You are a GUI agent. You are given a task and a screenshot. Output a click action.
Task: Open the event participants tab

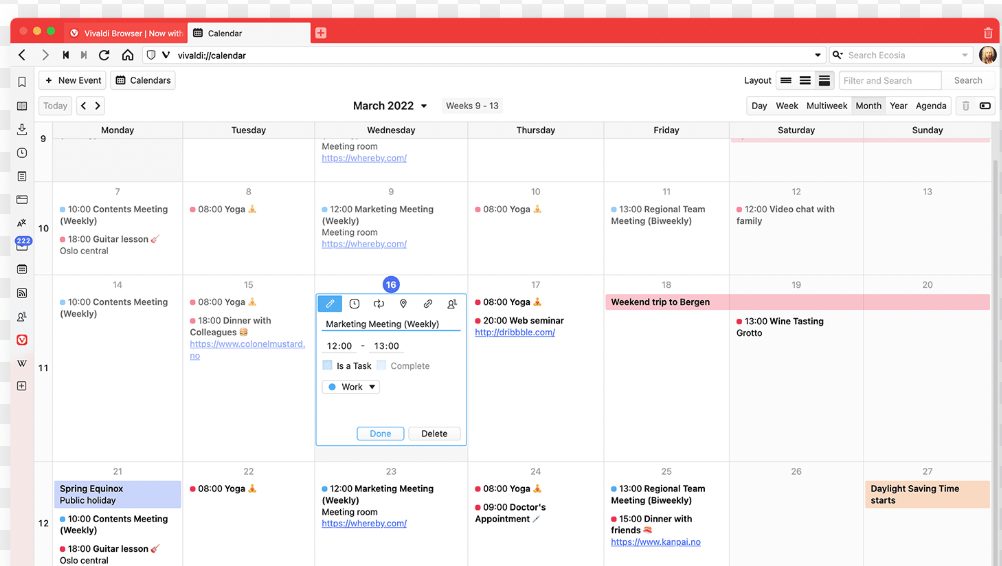click(x=452, y=304)
